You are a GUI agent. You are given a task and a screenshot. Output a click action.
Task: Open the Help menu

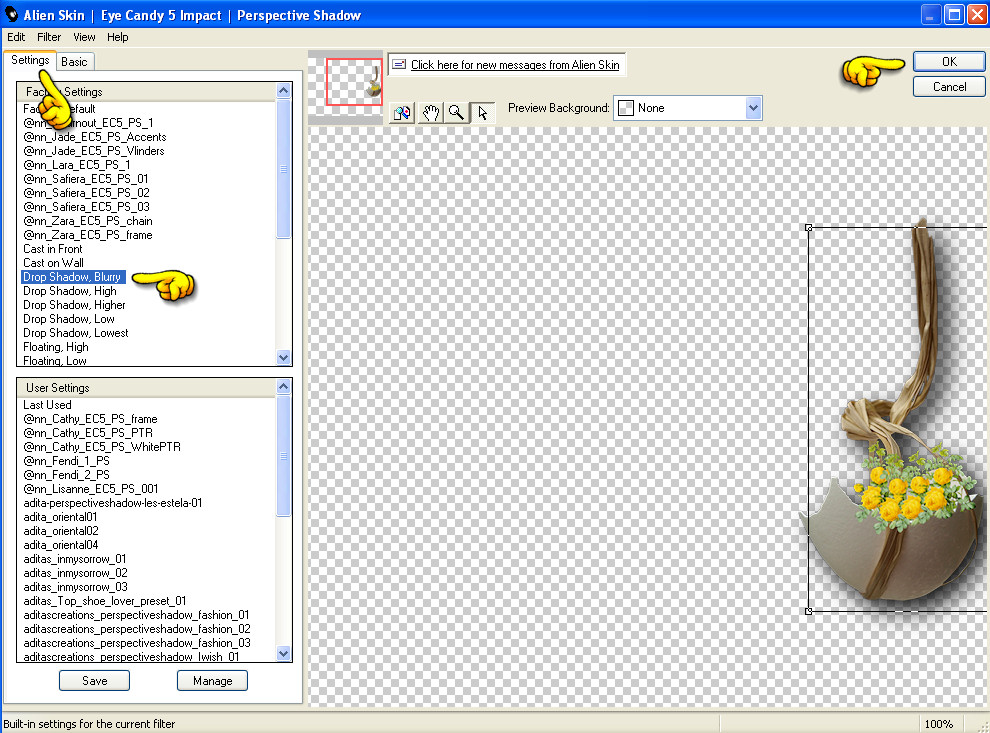[x=117, y=37]
